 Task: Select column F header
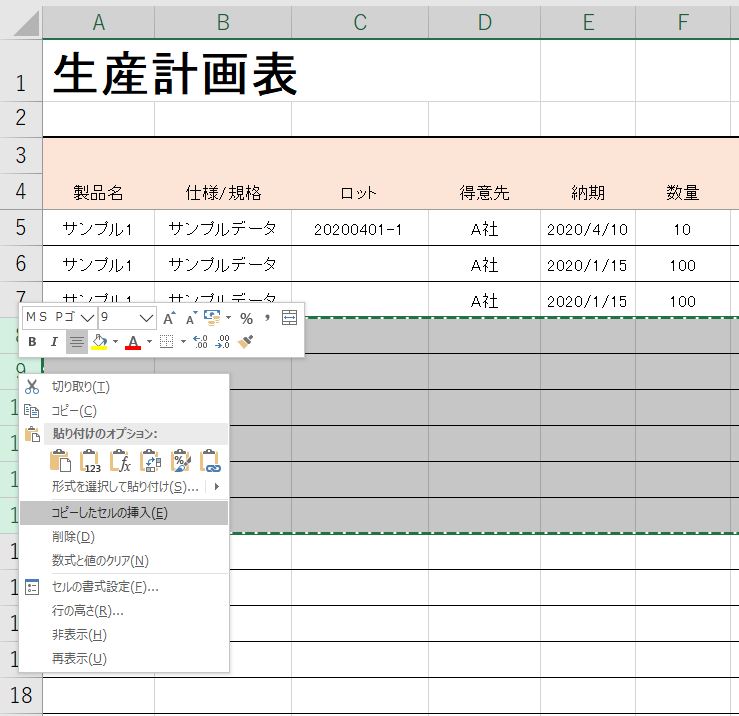click(x=683, y=22)
